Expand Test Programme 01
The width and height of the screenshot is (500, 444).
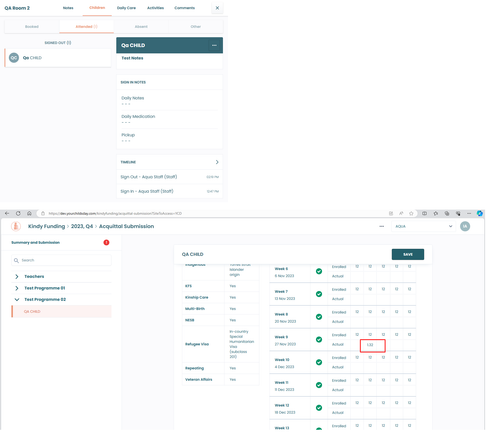(17, 288)
